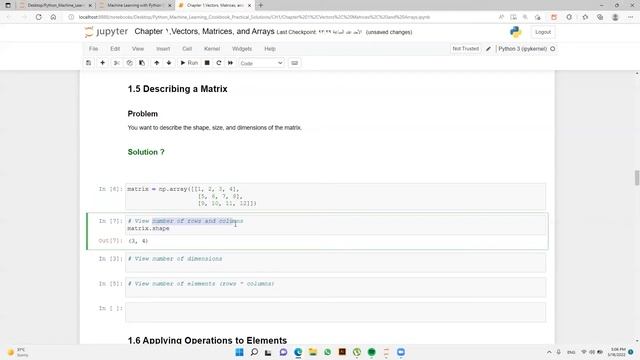Open the View menu
The width and height of the screenshot is (640, 360).
(x=138, y=49)
